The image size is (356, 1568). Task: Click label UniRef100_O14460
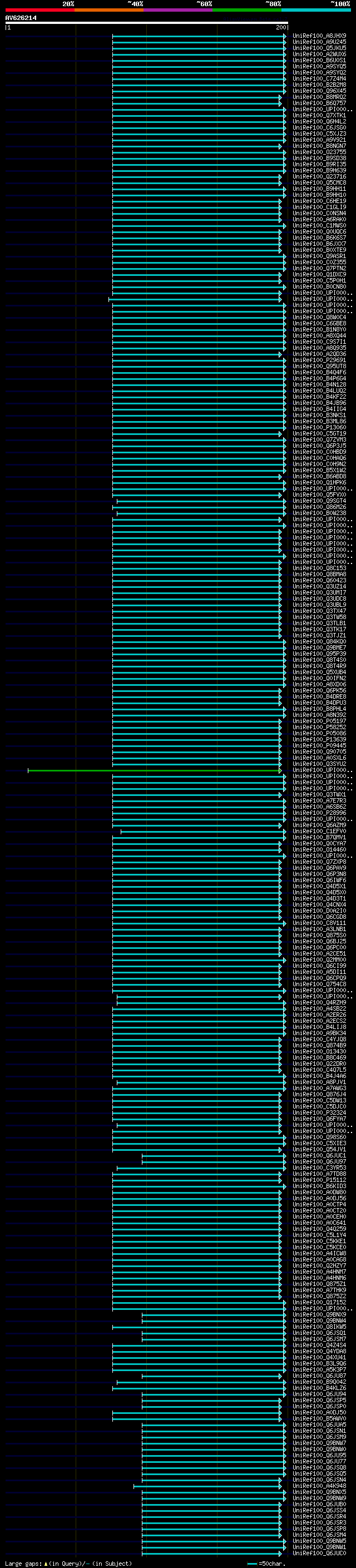pyautogui.click(x=319, y=850)
